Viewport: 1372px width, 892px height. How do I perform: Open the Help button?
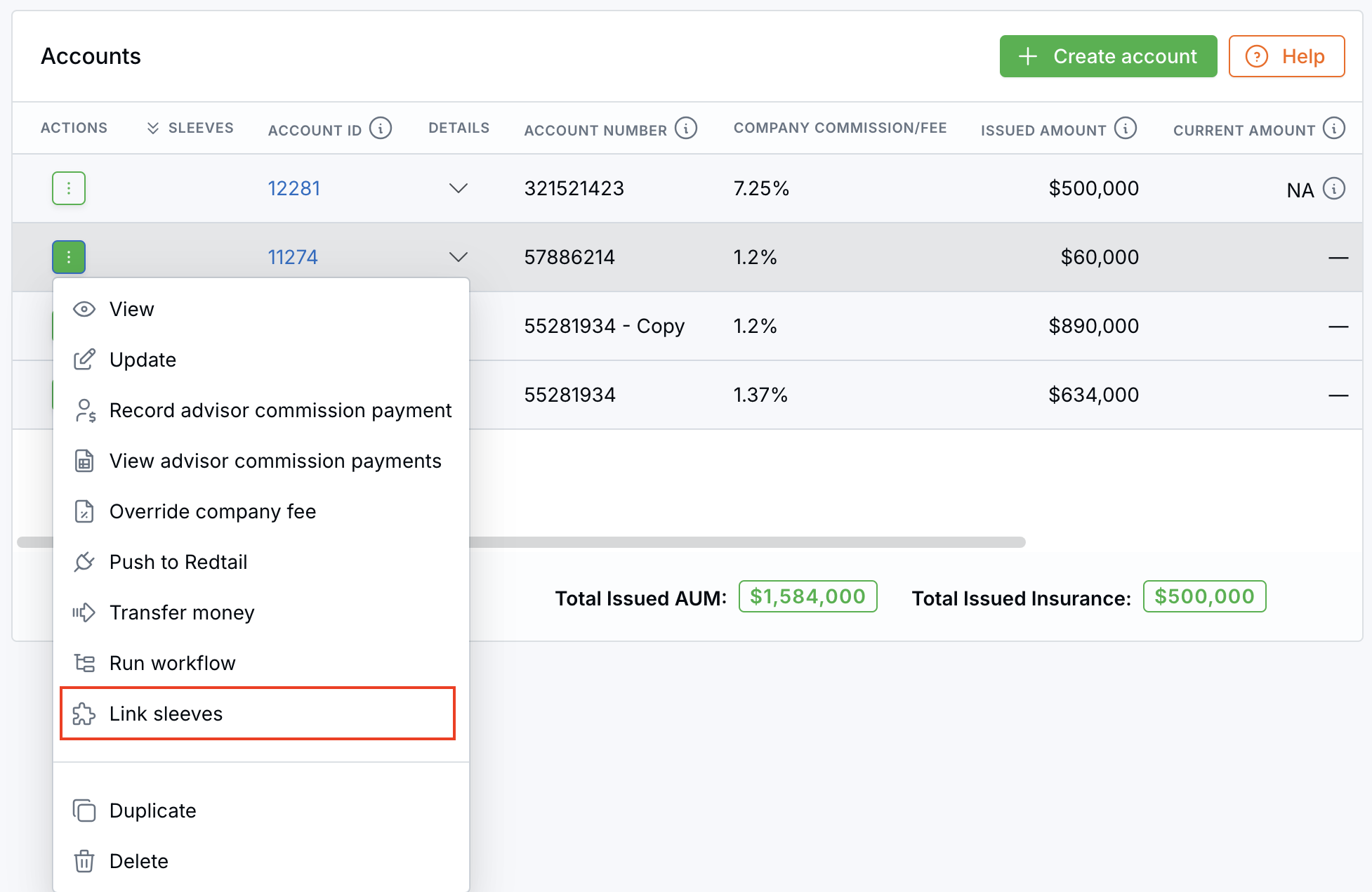1286,56
